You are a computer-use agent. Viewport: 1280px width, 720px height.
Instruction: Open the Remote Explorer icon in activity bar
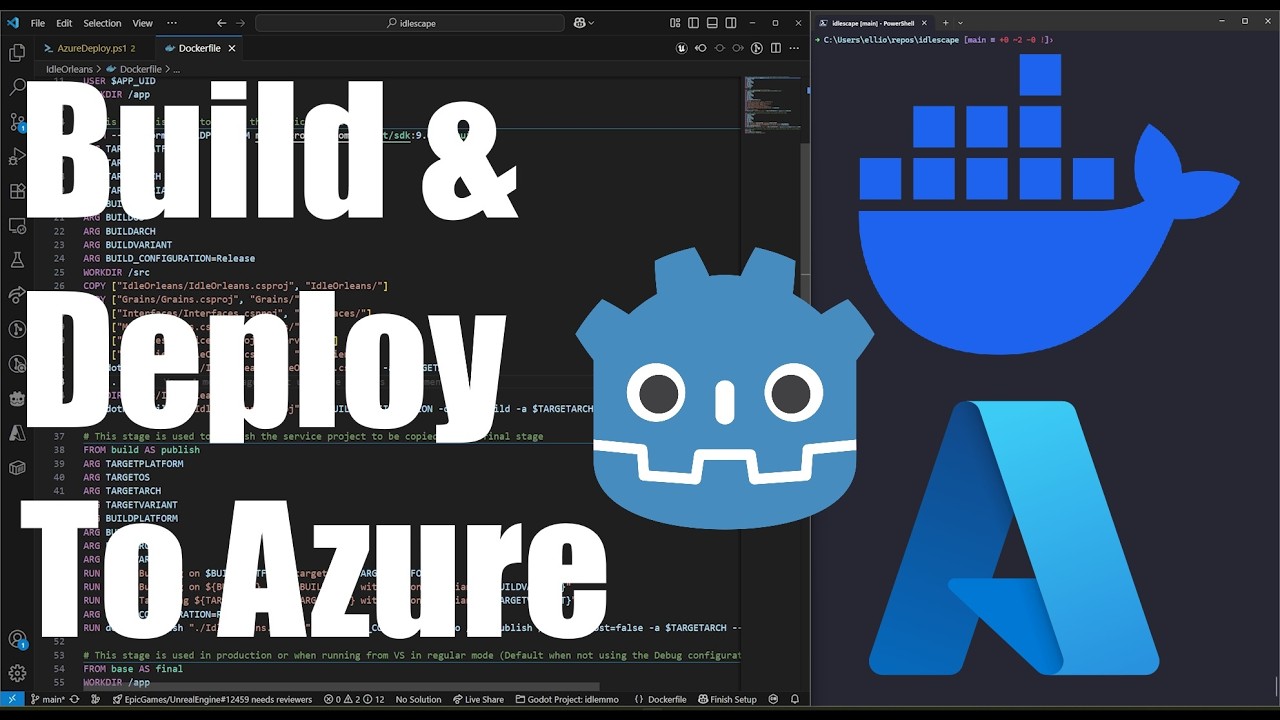(17, 226)
